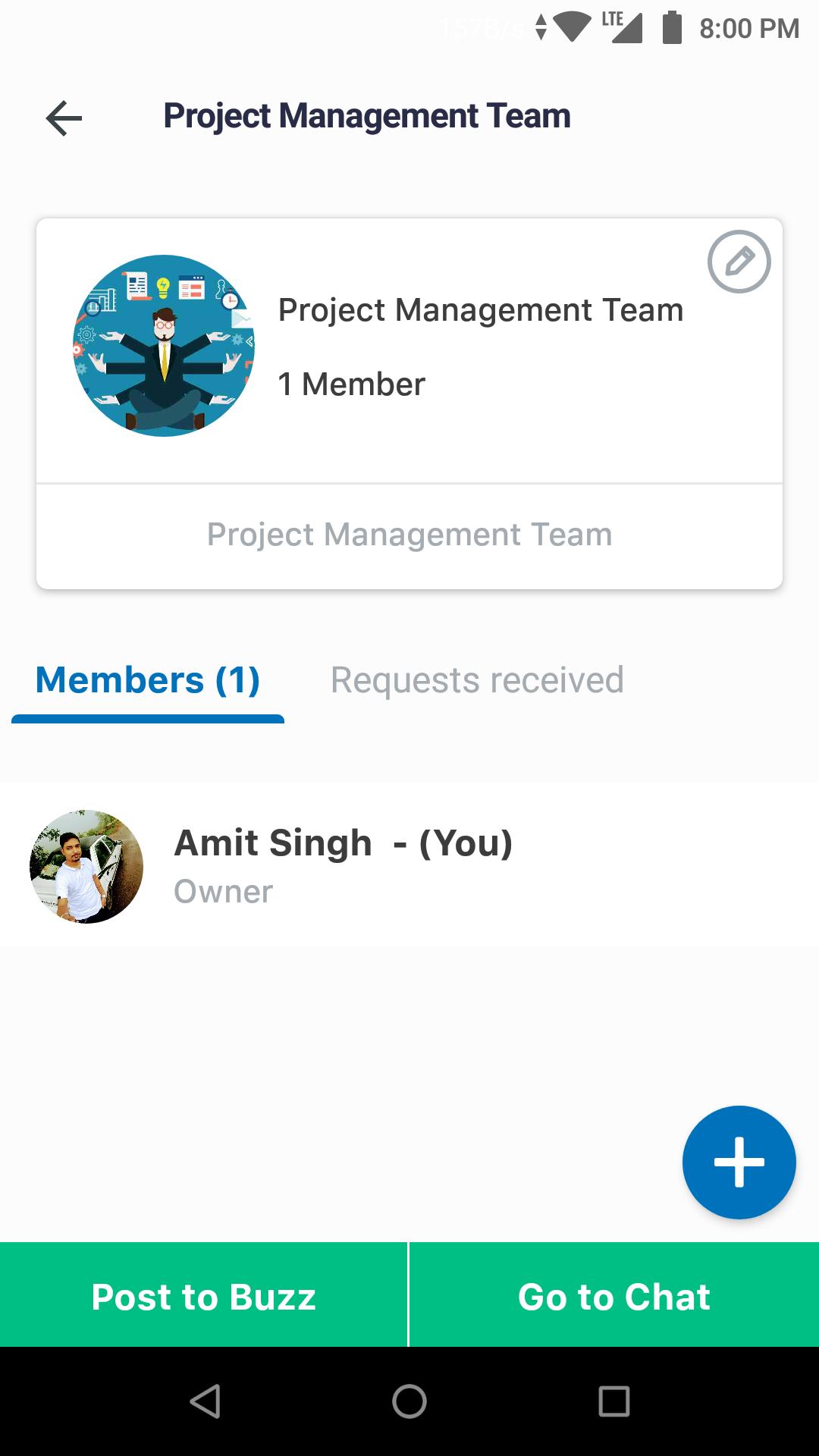Image resolution: width=819 pixels, height=1456 pixels.
Task: Tap the pencil edit team icon
Action: click(739, 262)
